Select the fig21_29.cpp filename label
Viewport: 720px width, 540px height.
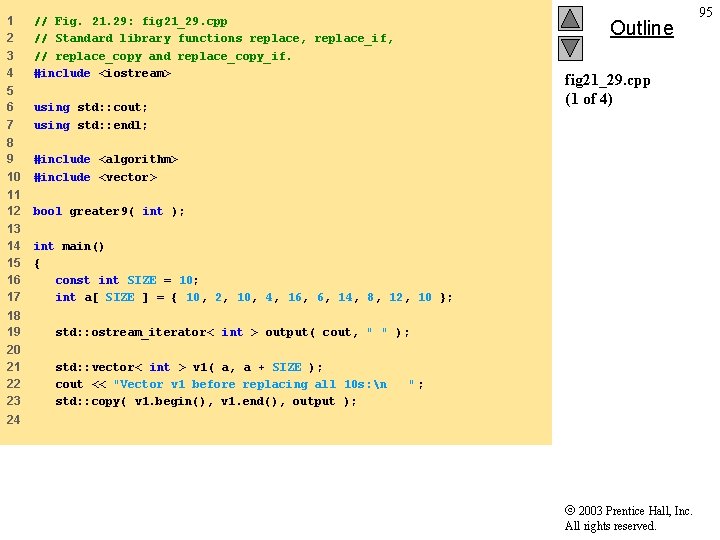(x=607, y=80)
